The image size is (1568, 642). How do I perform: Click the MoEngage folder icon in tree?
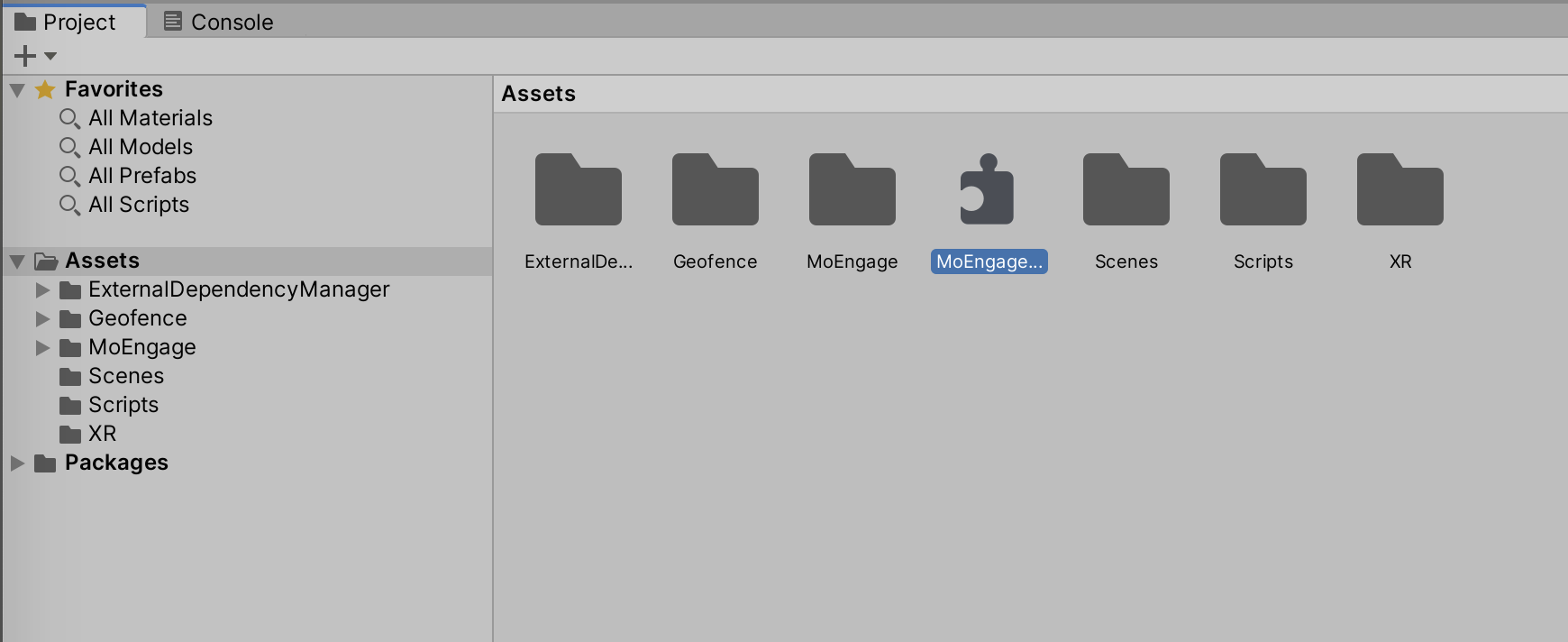click(70, 348)
